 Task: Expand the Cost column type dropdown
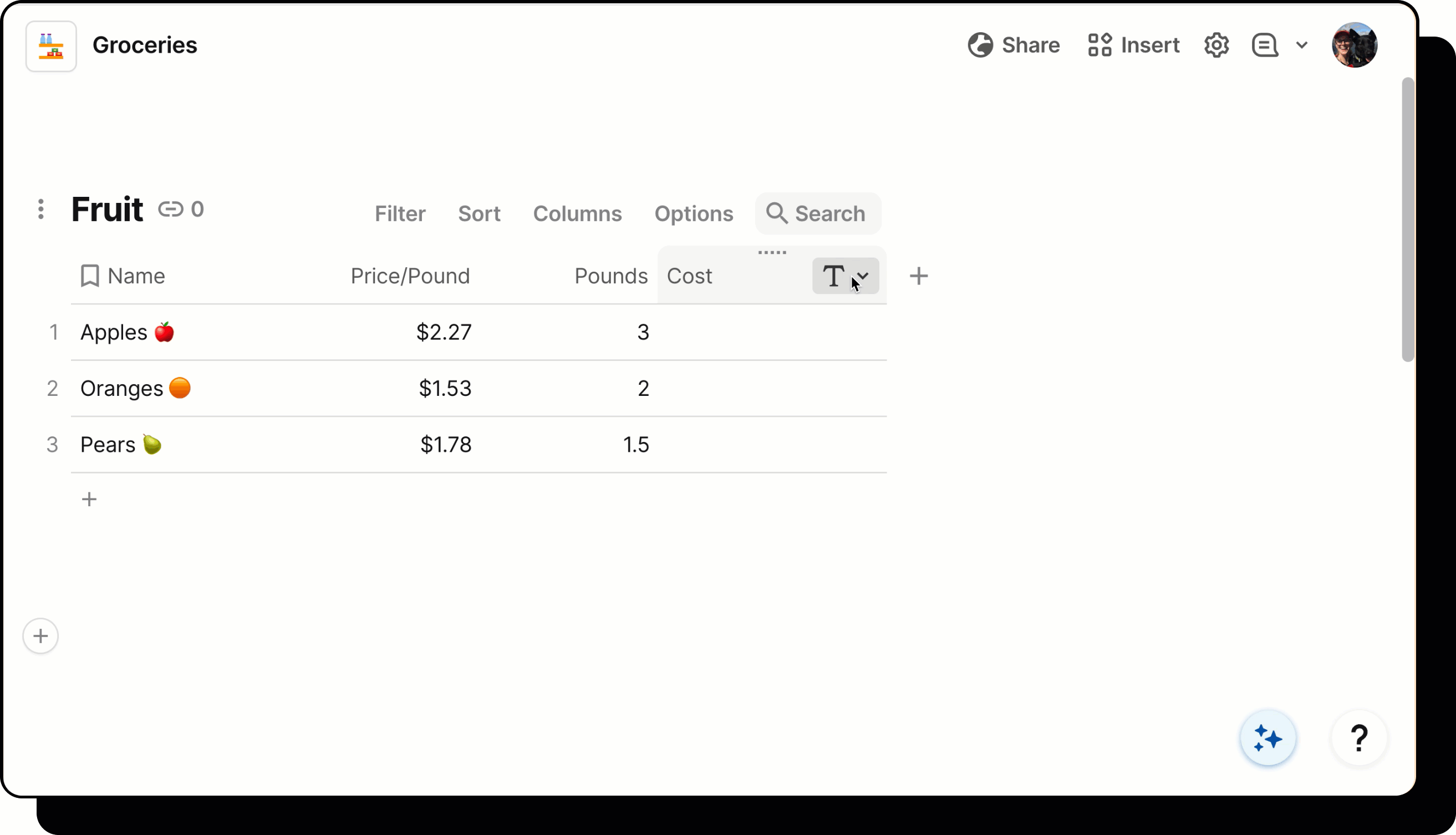click(x=846, y=276)
